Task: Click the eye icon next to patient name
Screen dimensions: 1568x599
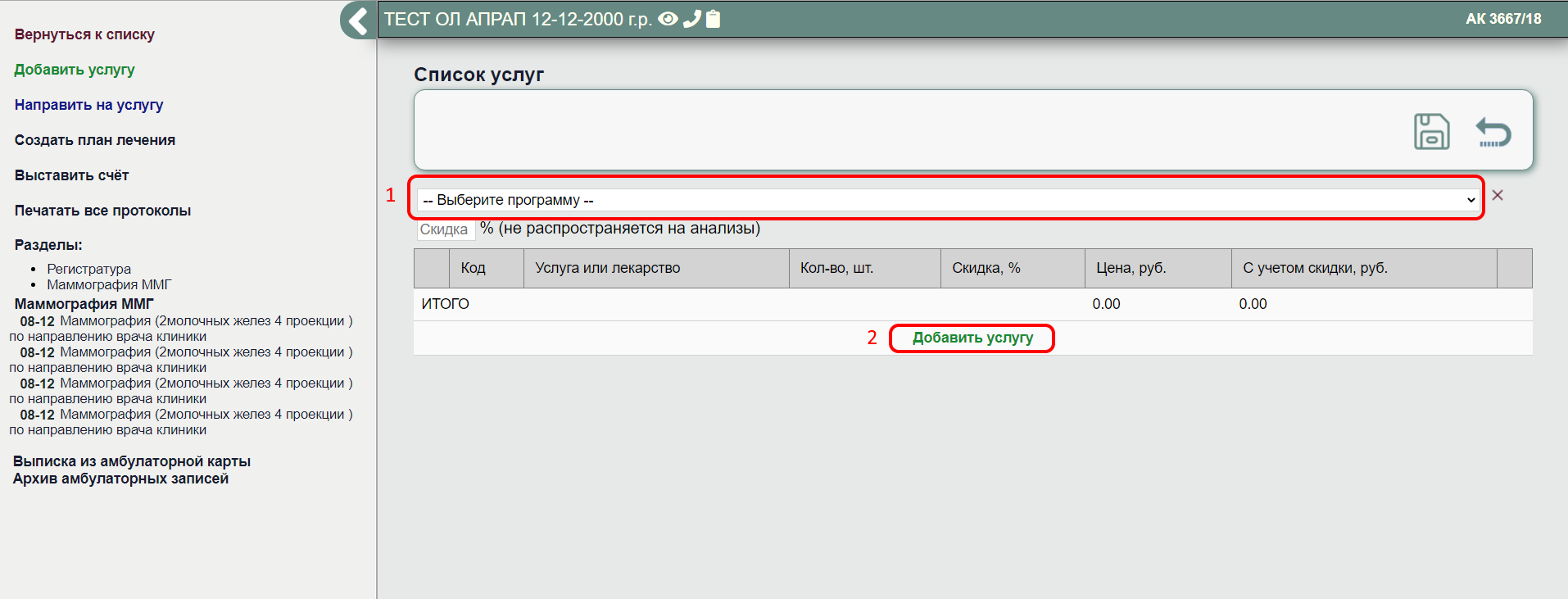Action: pyautogui.click(x=668, y=19)
